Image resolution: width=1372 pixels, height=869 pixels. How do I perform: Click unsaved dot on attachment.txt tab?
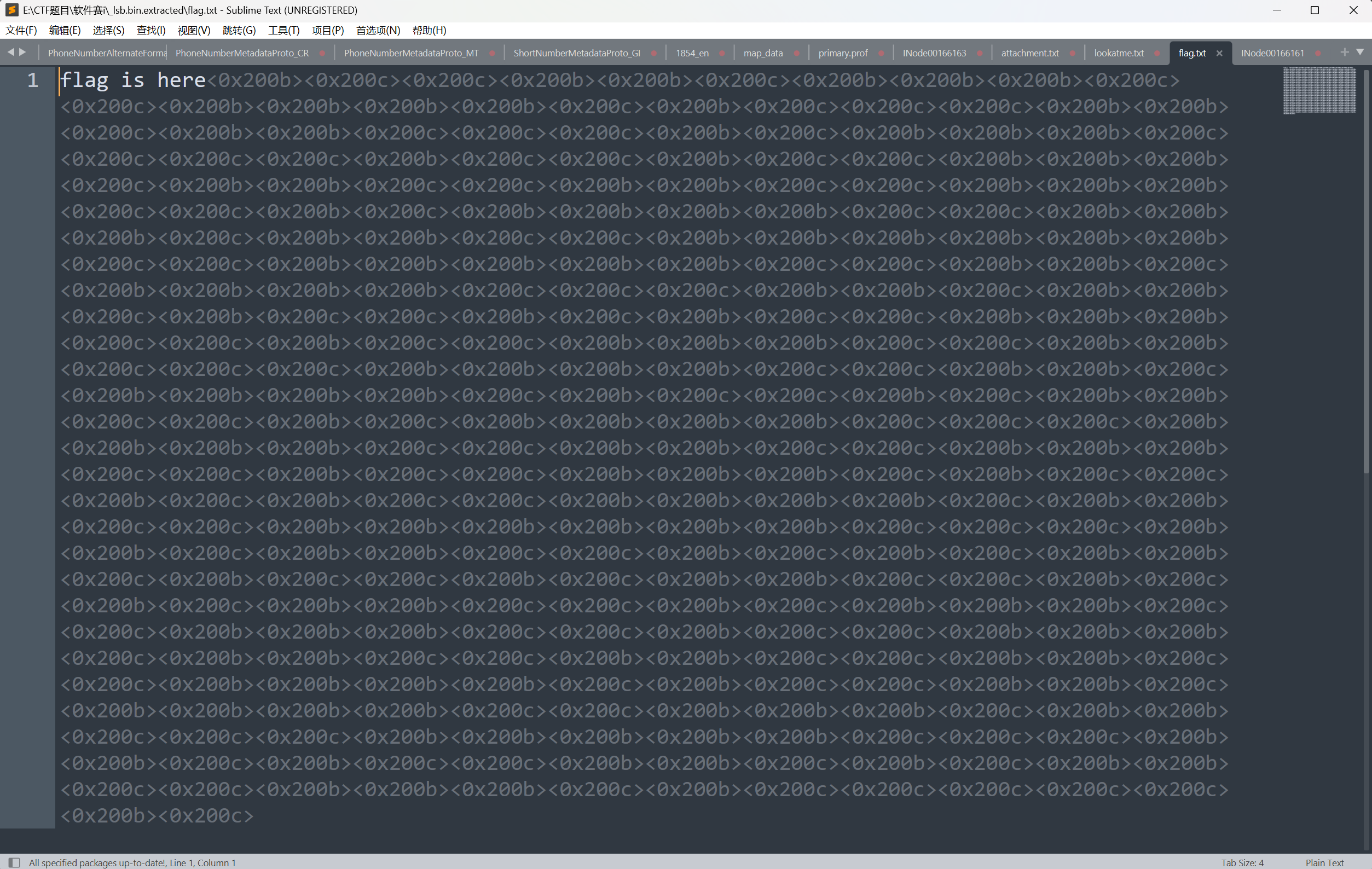[x=1072, y=53]
